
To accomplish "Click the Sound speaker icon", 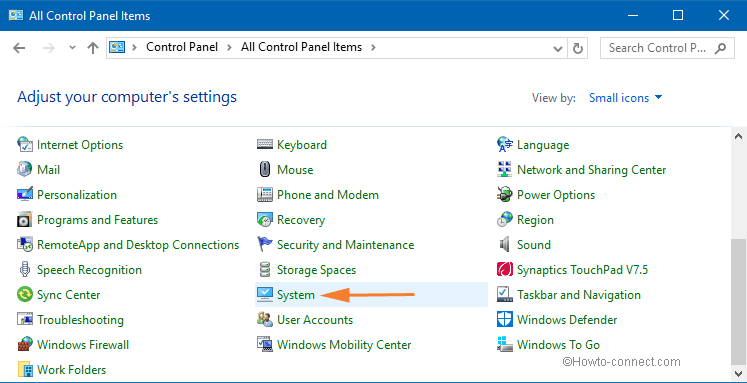I will (x=505, y=244).
